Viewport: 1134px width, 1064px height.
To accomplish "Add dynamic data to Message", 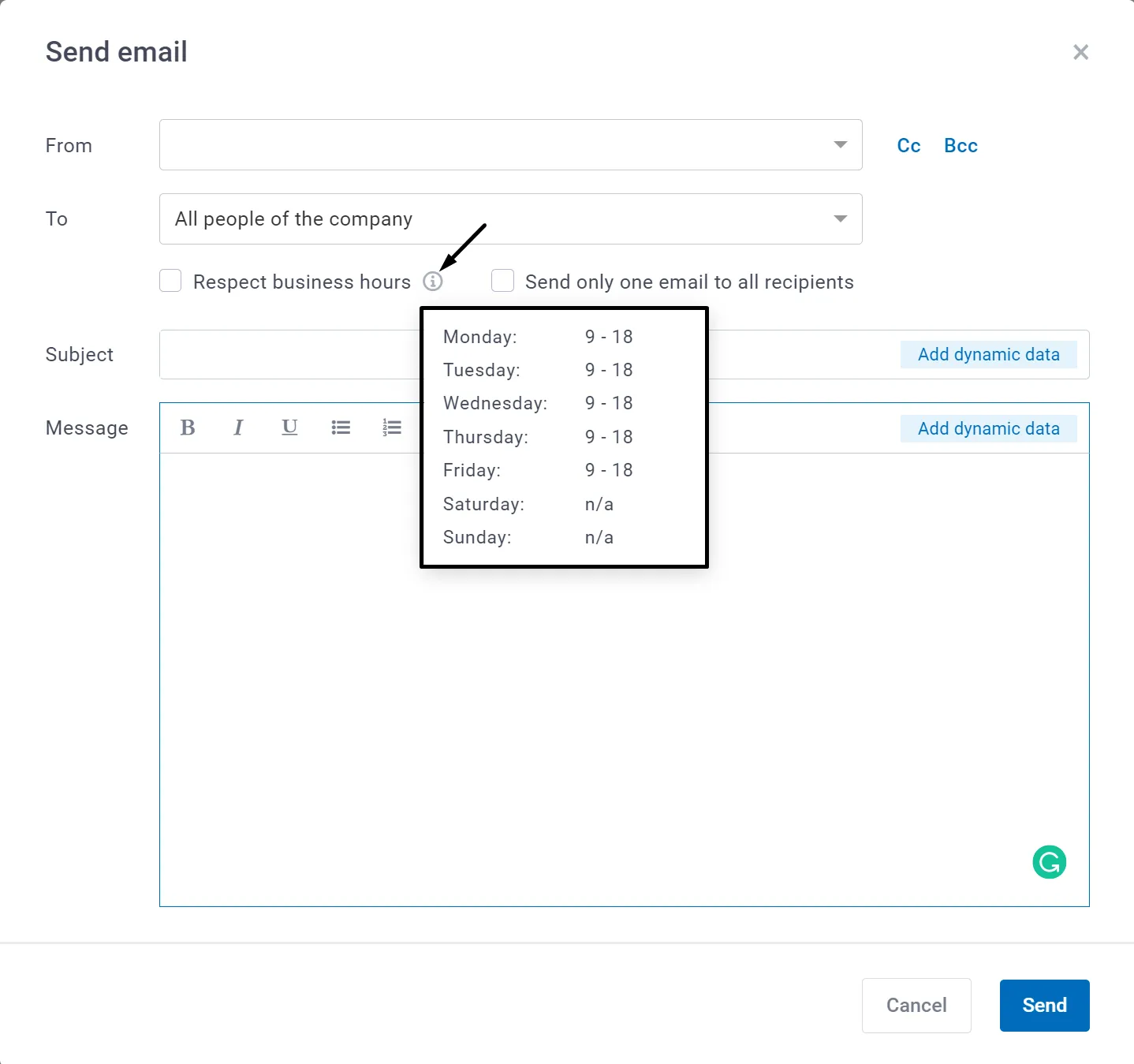I will [x=988, y=429].
